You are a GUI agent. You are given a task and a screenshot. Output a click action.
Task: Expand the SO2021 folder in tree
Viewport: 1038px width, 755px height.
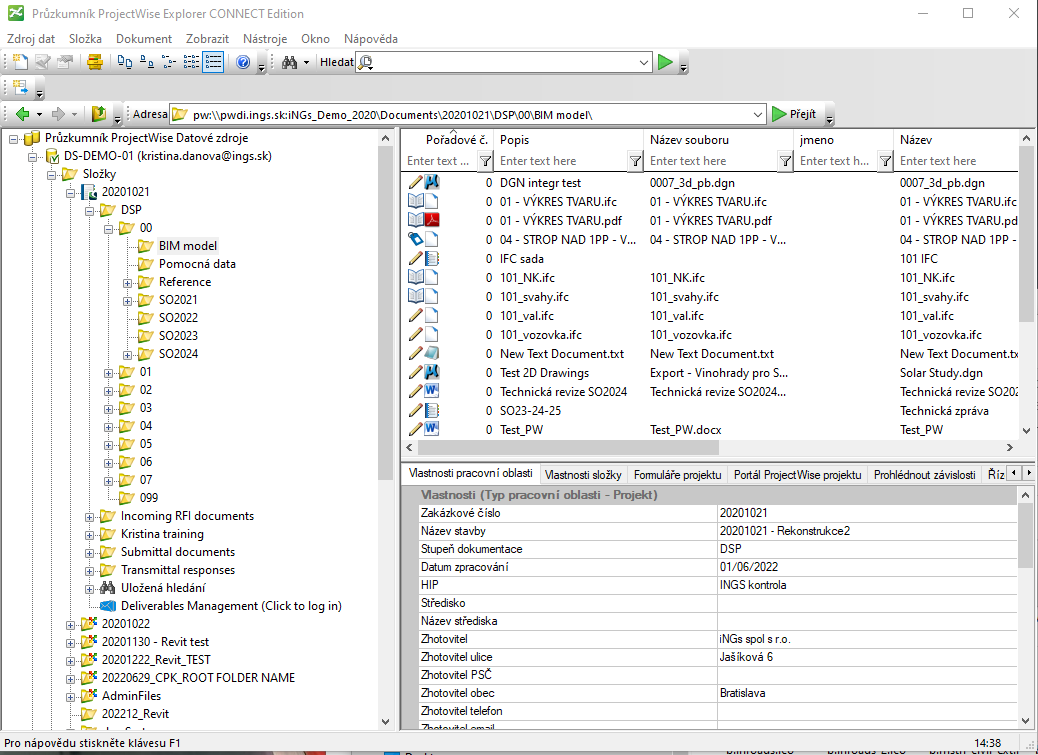tap(128, 300)
